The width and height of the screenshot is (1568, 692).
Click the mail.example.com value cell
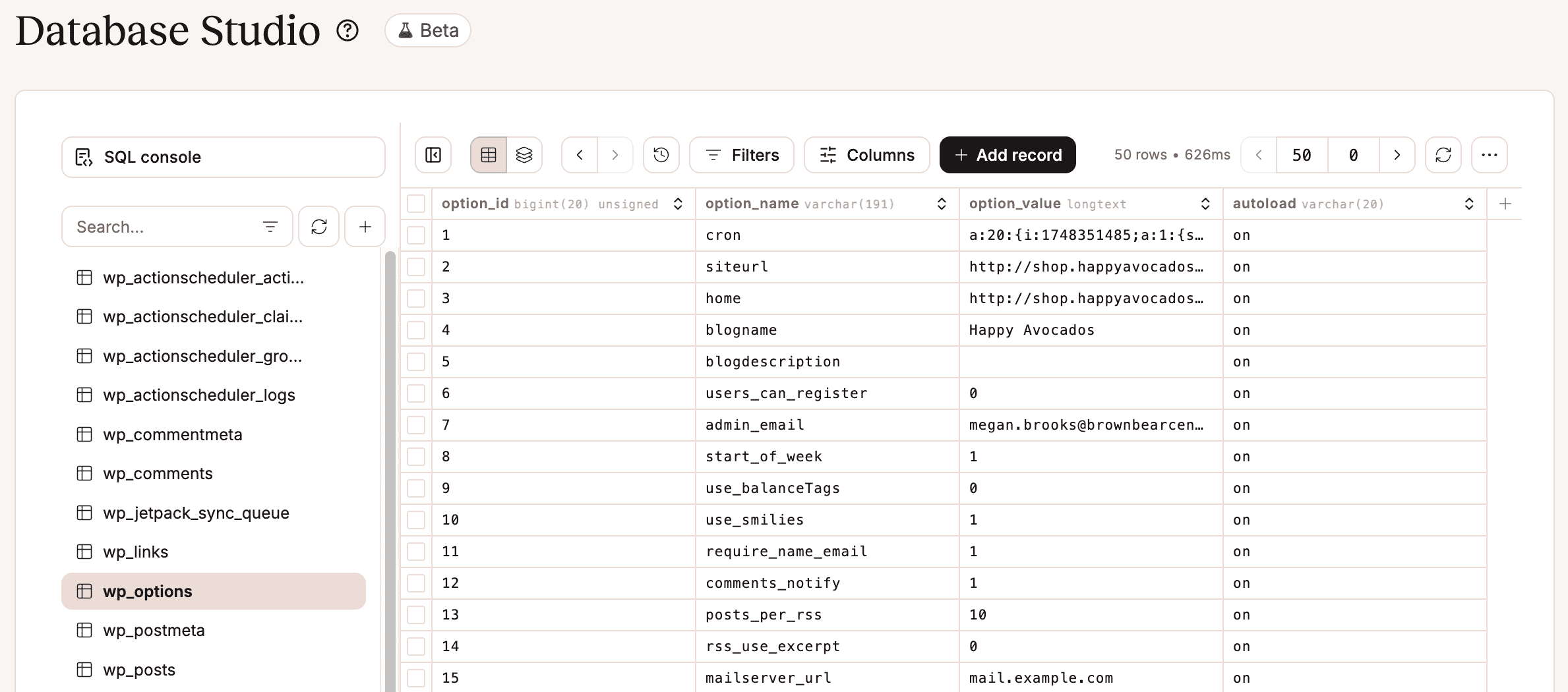coord(1091,678)
